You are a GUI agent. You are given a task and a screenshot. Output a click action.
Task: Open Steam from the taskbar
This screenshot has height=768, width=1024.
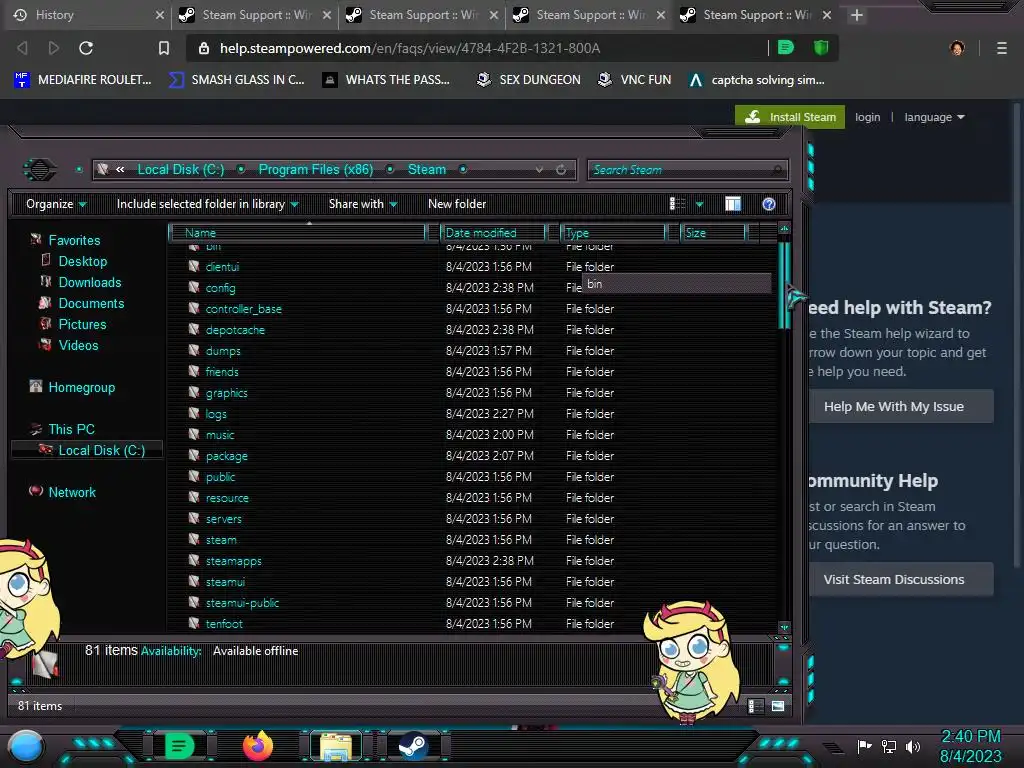[x=413, y=746]
